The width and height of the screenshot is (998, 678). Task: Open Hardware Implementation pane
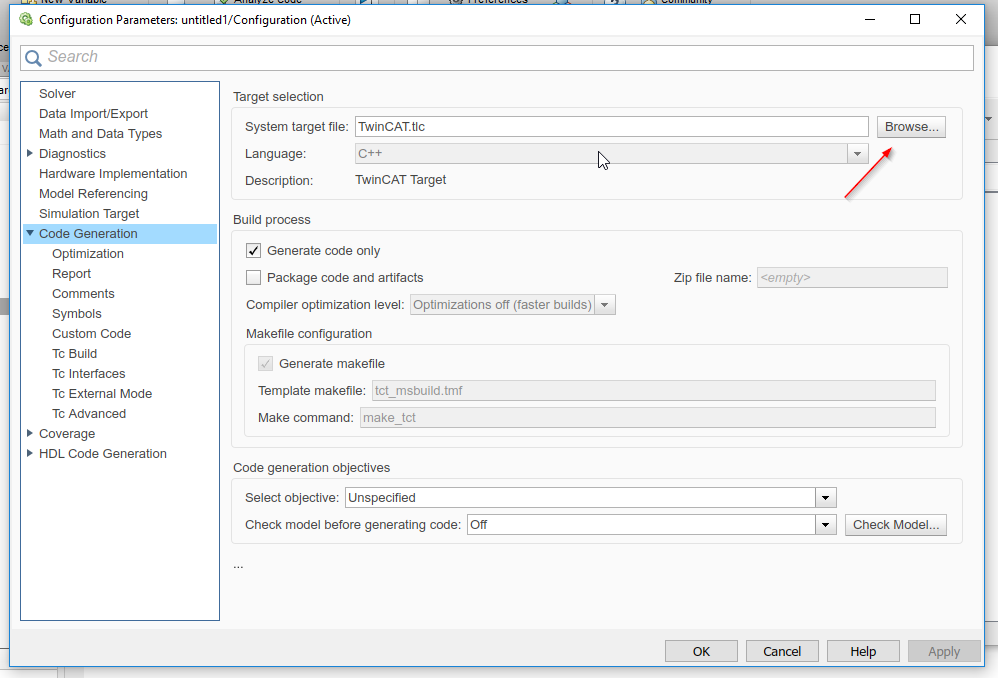click(113, 173)
